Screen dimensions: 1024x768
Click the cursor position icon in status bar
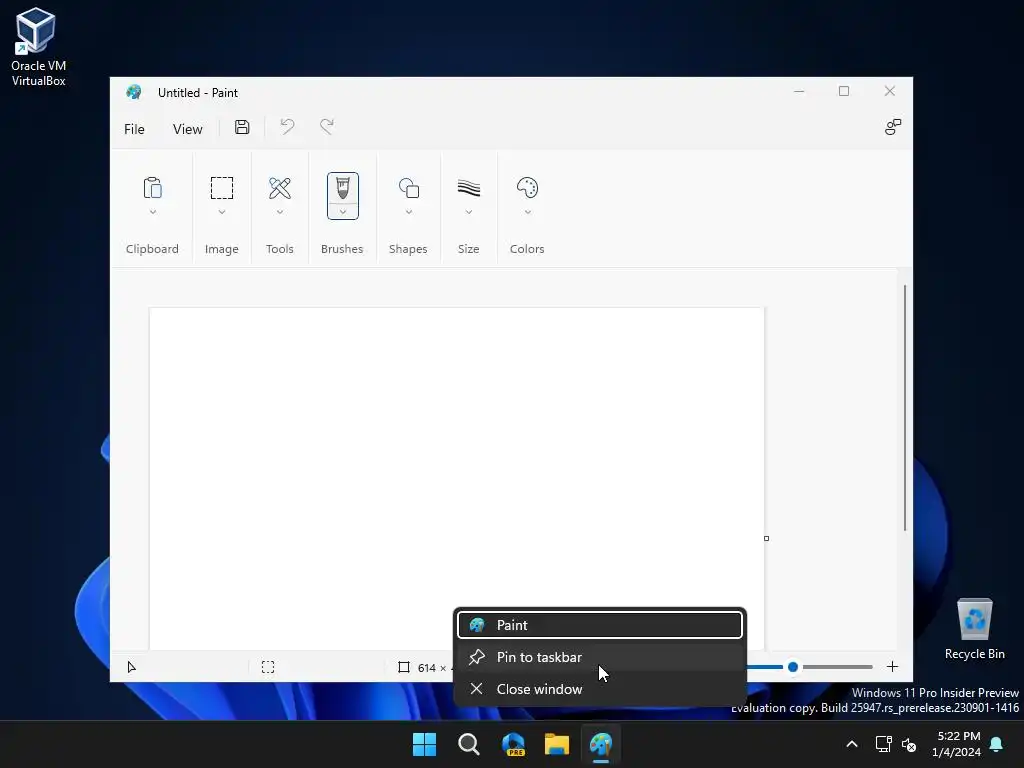tap(131, 667)
